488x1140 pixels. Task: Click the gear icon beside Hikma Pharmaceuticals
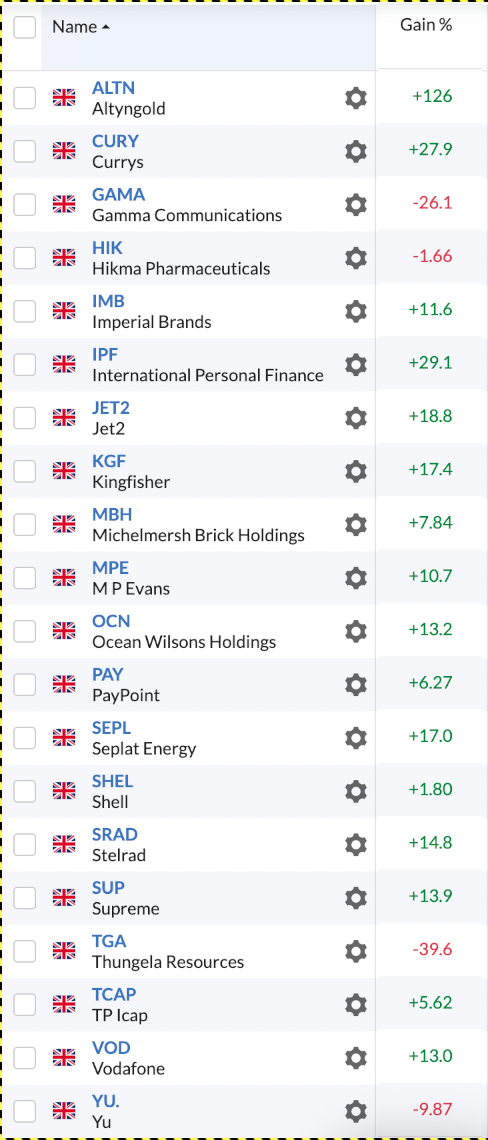coord(356,258)
